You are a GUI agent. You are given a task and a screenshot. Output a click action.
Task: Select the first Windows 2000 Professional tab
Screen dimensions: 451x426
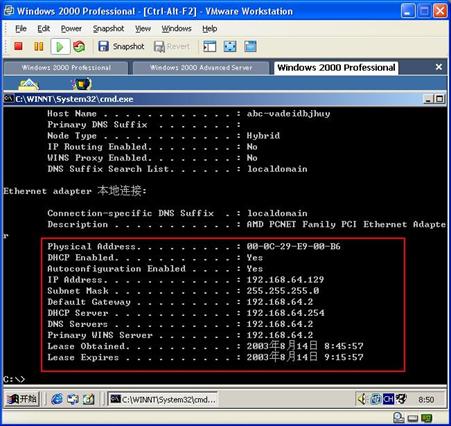click(66, 68)
